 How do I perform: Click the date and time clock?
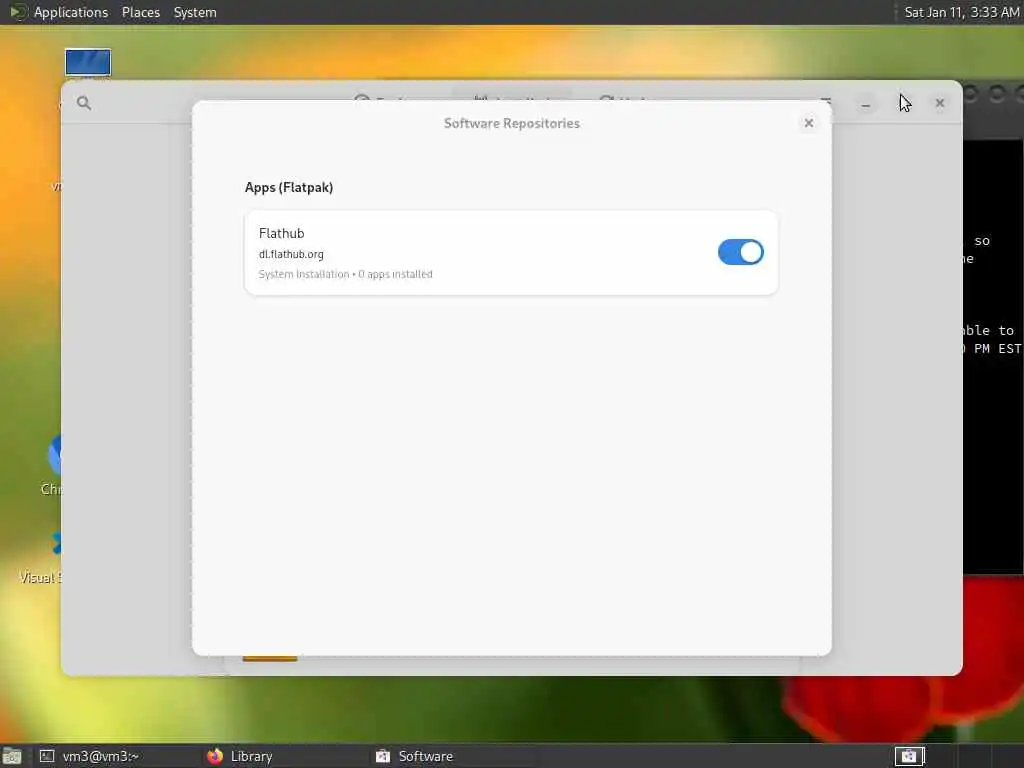pos(961,12)
